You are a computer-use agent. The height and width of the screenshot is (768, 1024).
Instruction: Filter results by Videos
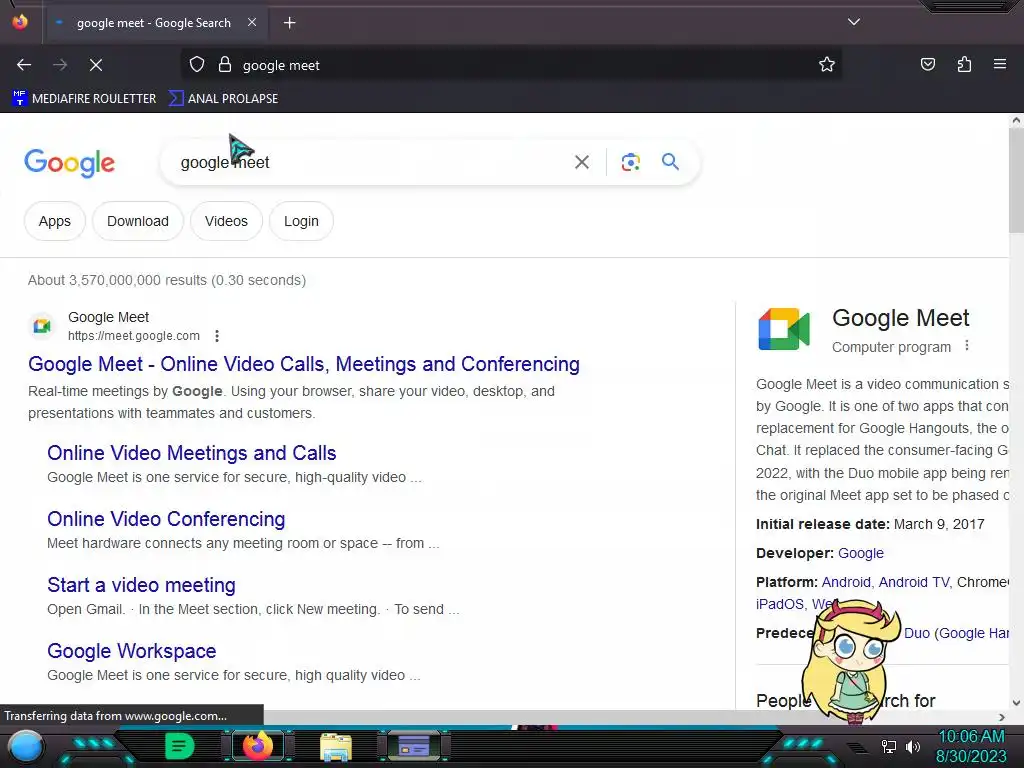[226, 221]
